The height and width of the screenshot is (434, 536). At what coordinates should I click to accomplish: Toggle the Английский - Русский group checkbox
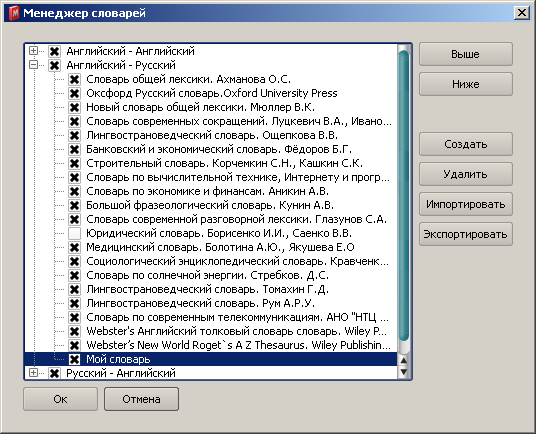[x=54, y=65]
